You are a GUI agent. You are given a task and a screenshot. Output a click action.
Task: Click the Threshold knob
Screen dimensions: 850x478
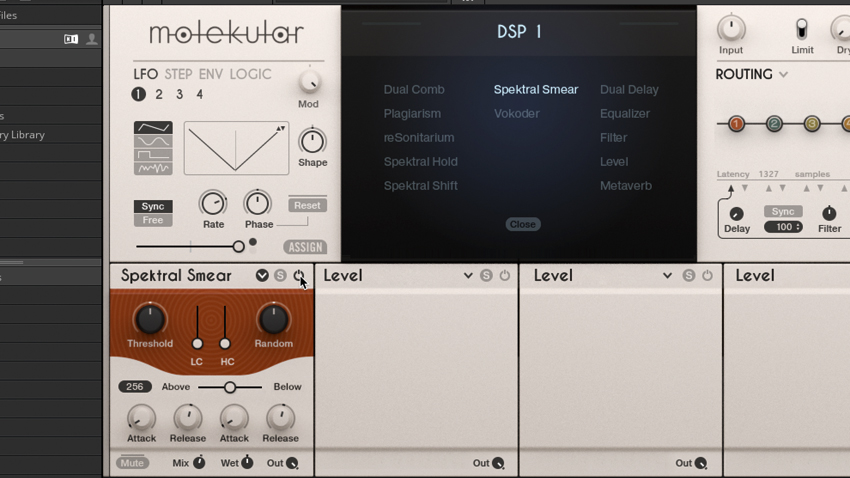click(x=150, y=319)
